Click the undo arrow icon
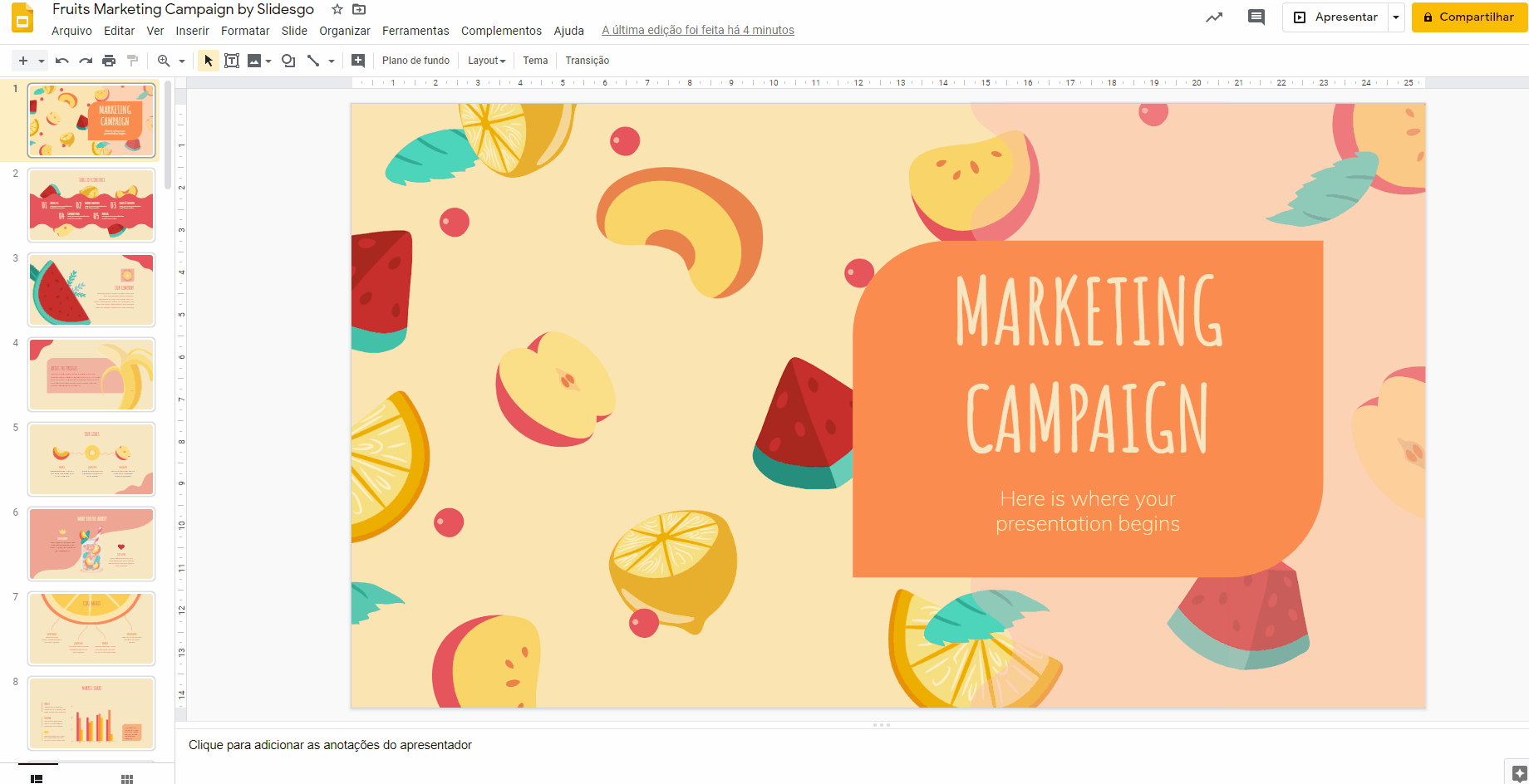Image resolution: width=1529 pixels, height=784 pixels. 62,61
